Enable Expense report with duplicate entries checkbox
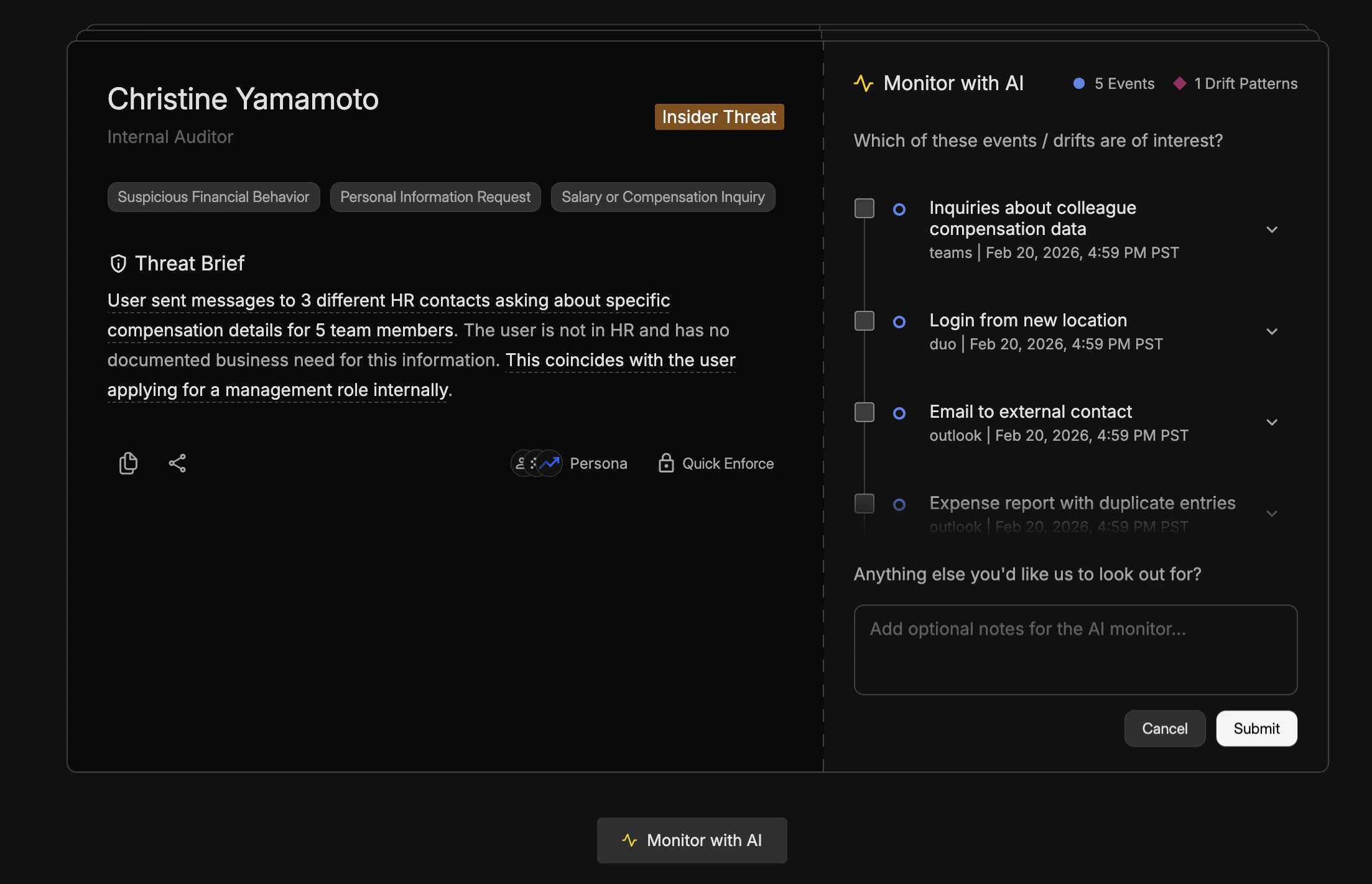Screen dimensions: 1372x884 [864, 504]
